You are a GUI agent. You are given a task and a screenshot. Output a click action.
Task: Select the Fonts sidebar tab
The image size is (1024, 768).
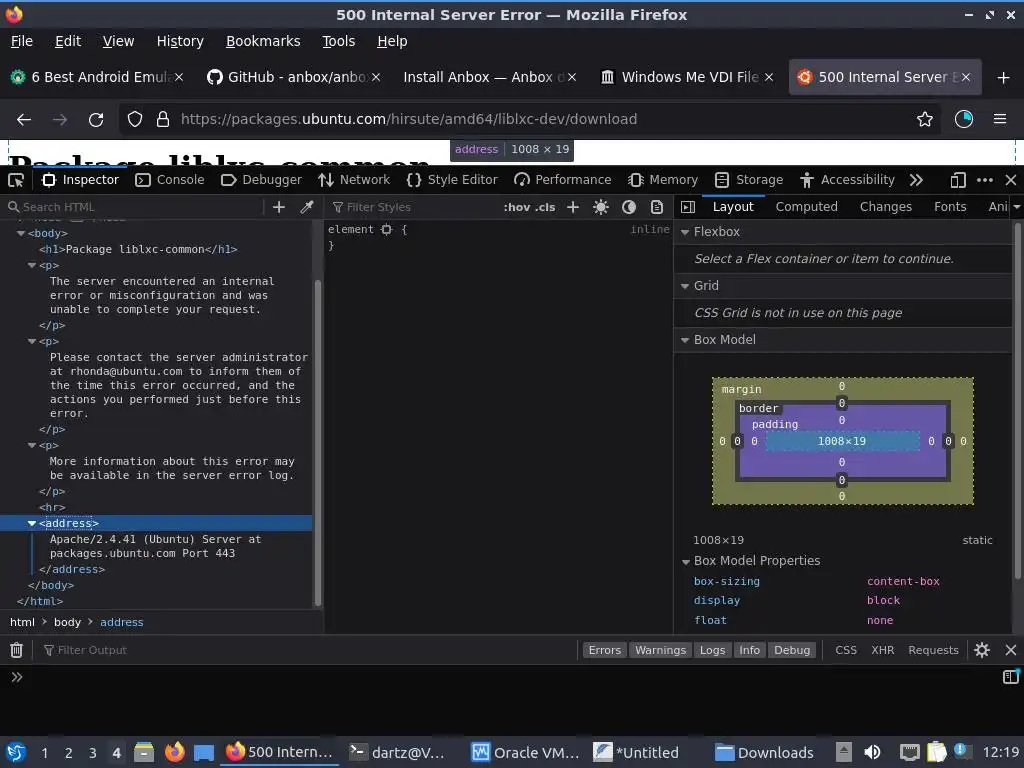[x=950, y=207]
